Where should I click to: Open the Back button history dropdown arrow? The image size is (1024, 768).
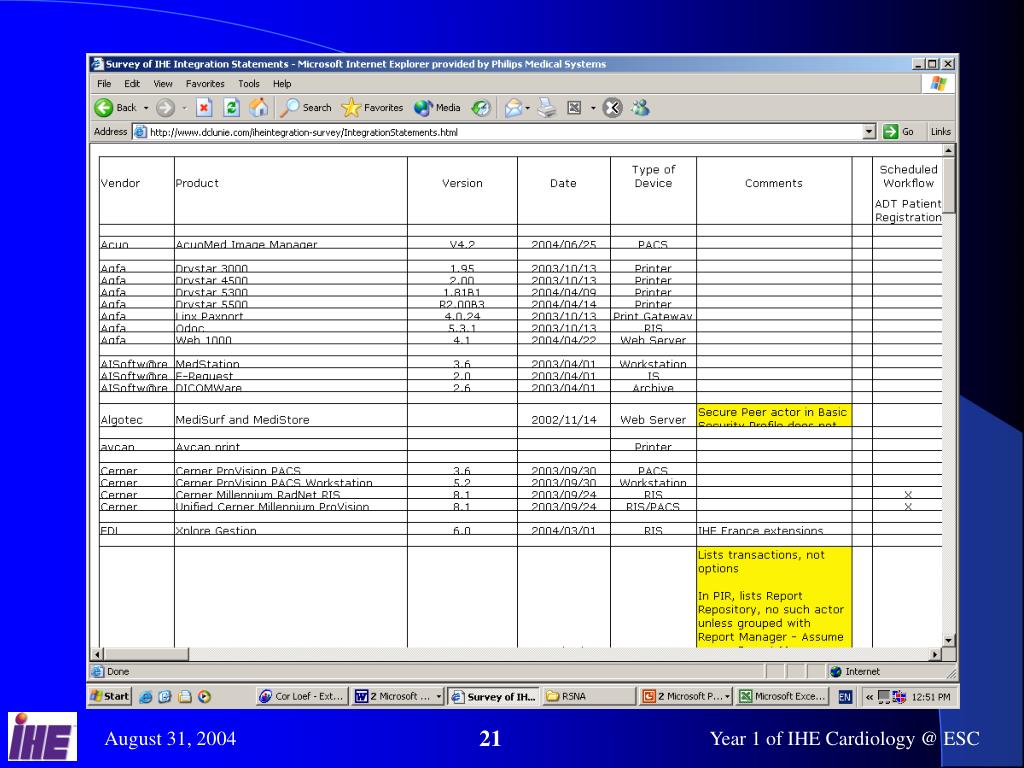pos(146,108)
